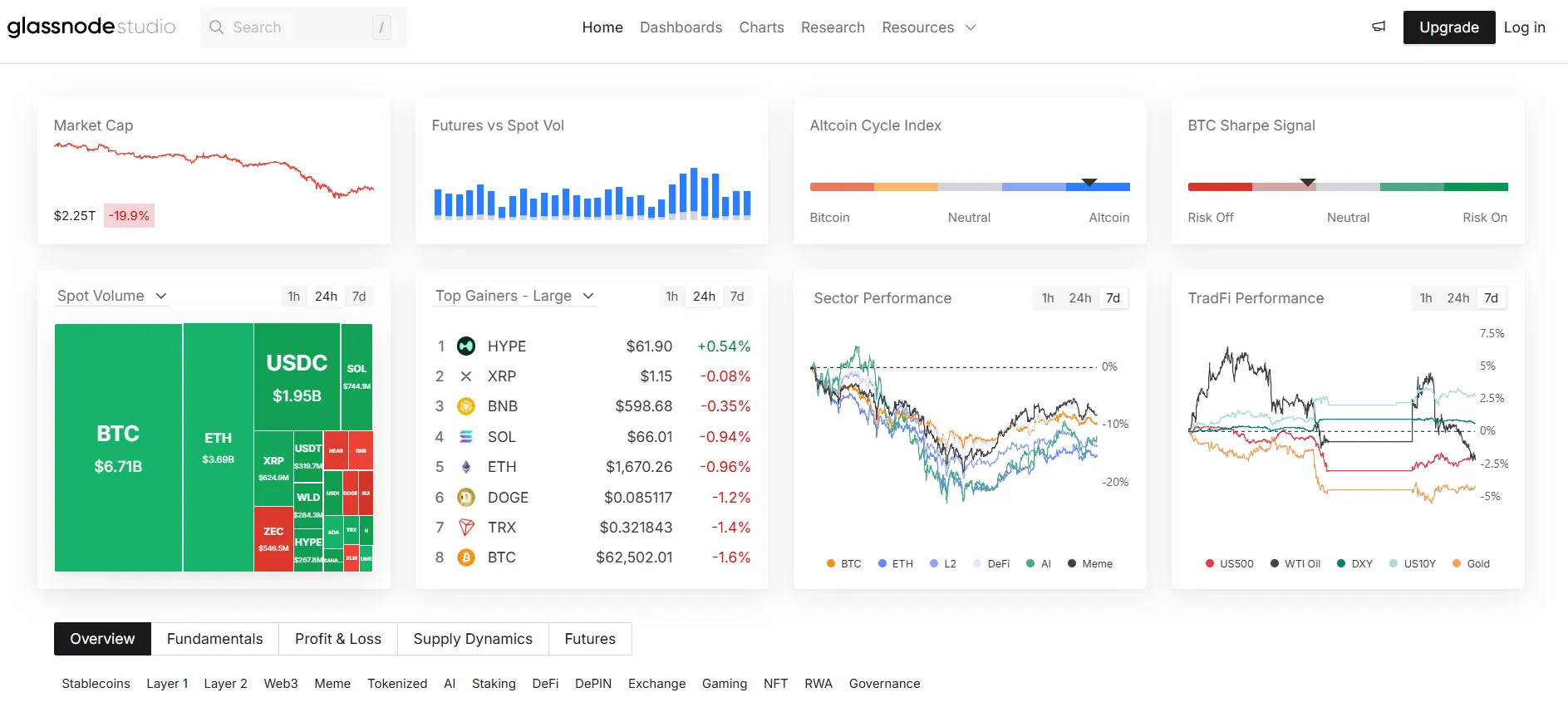
Task: Toggle L2 series in Sector Performance legend
Action: (942, 563)
